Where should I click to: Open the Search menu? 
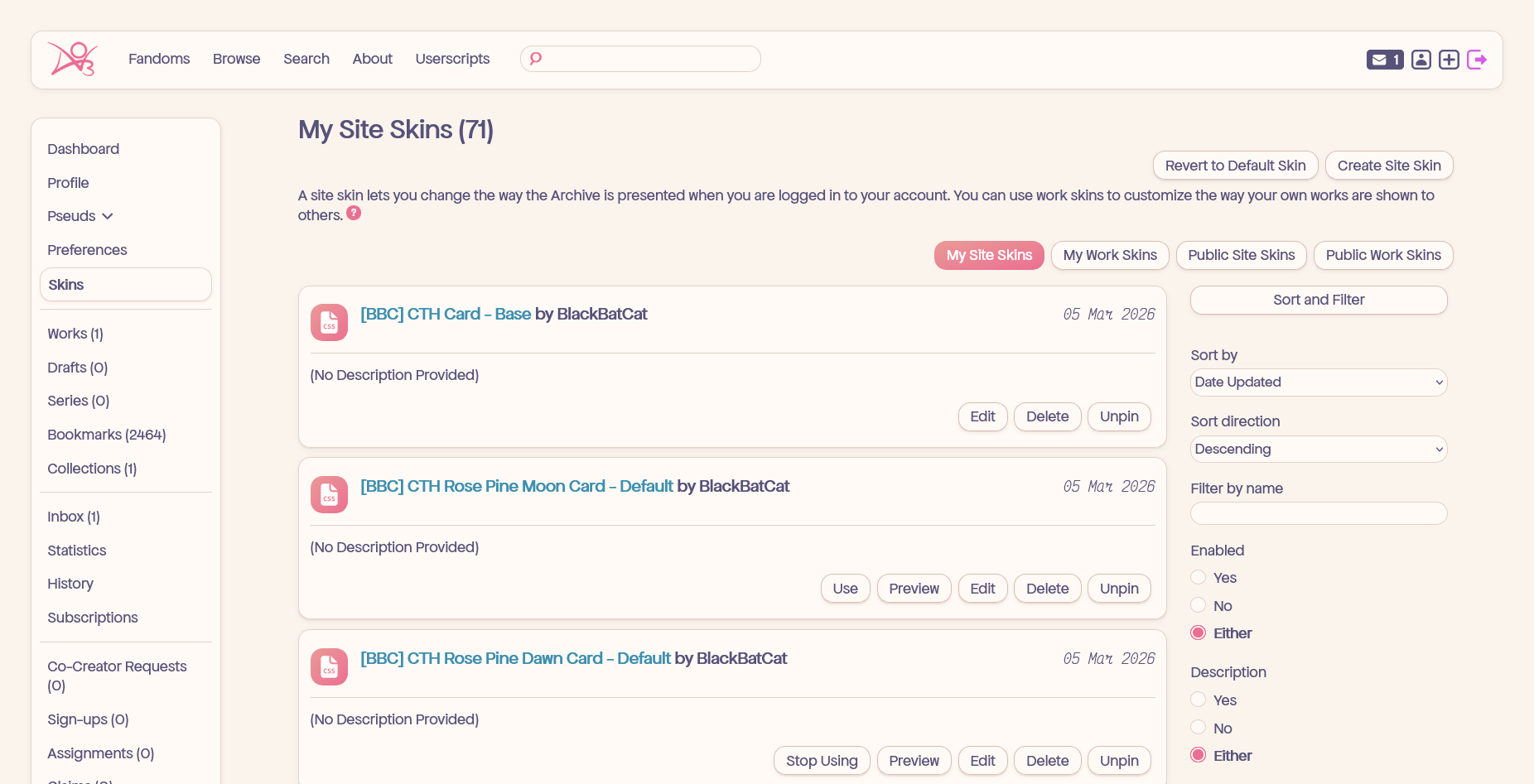tap(306, 59)
